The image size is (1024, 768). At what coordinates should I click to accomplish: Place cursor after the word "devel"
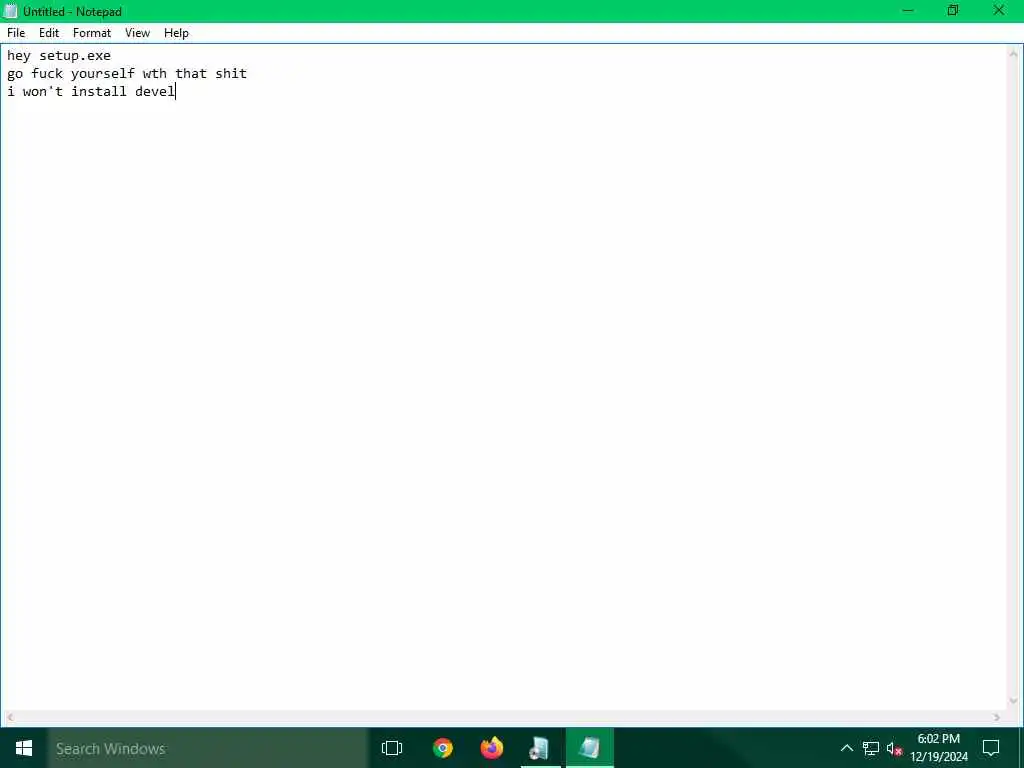tap(176, 91)
